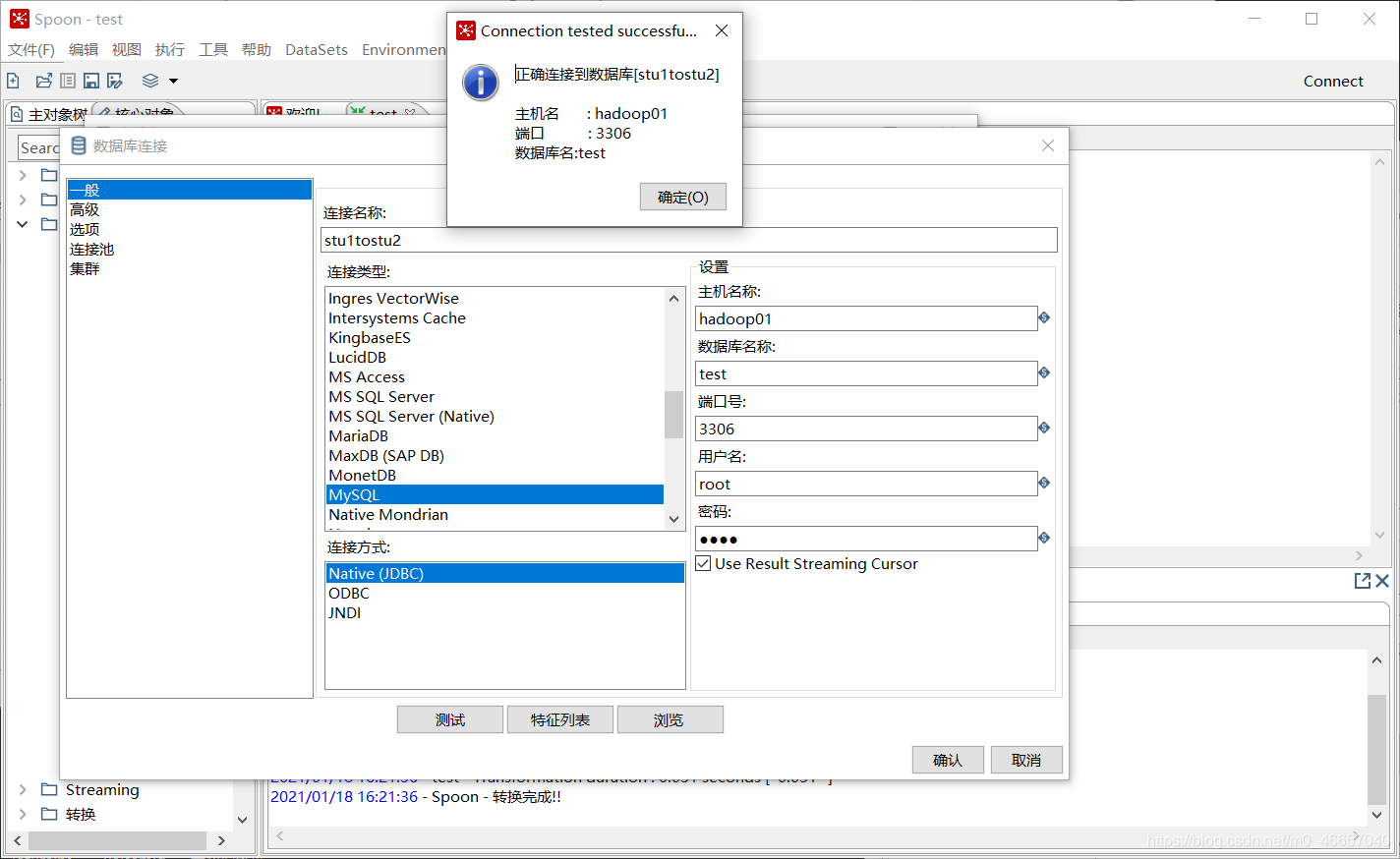Click the 特征列表 button
Image resolution: width=1400 pixels, height=859 pixels.
coord(560,719)
